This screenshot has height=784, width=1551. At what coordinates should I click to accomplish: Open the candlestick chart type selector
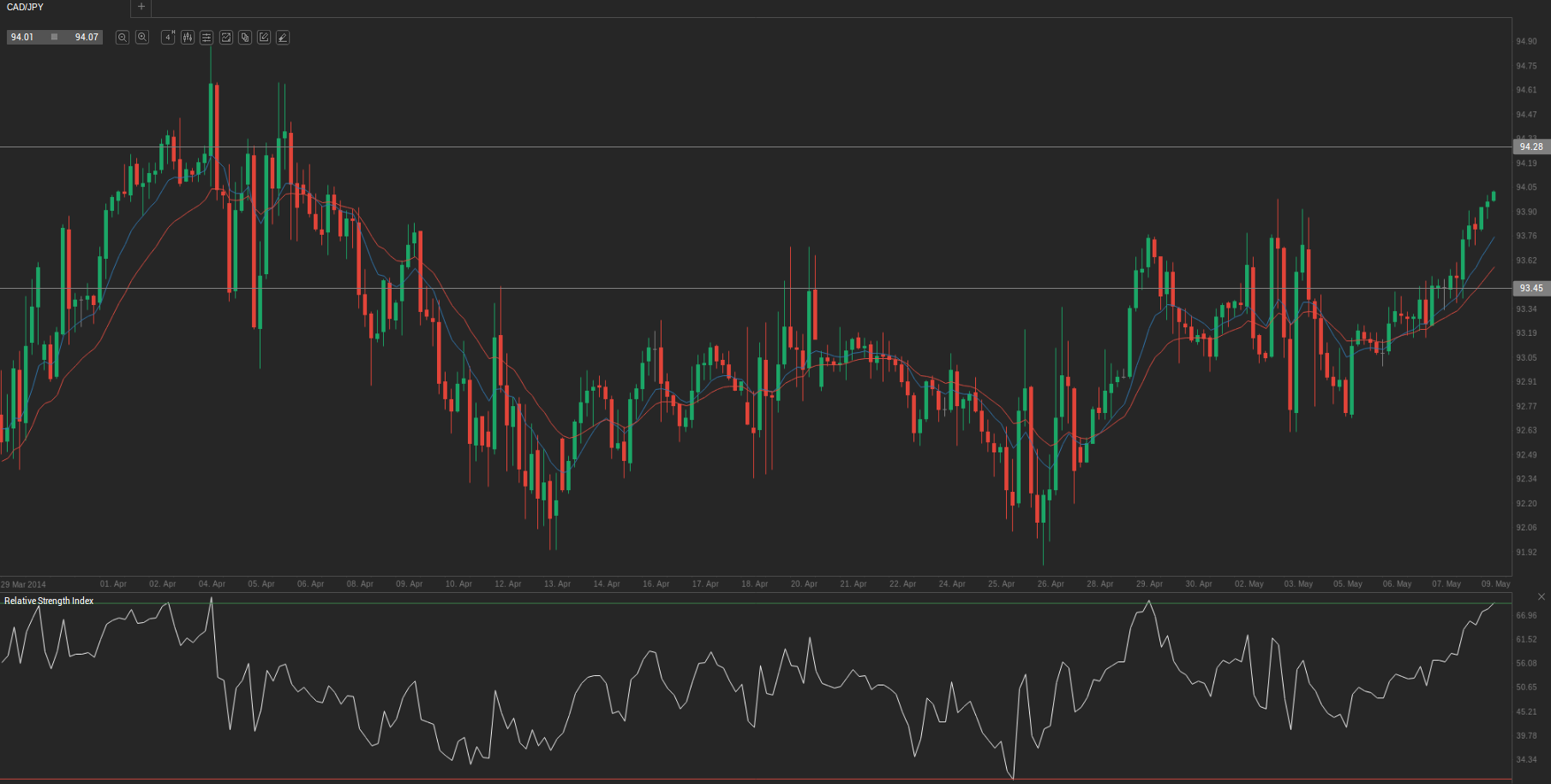(188, 38)
